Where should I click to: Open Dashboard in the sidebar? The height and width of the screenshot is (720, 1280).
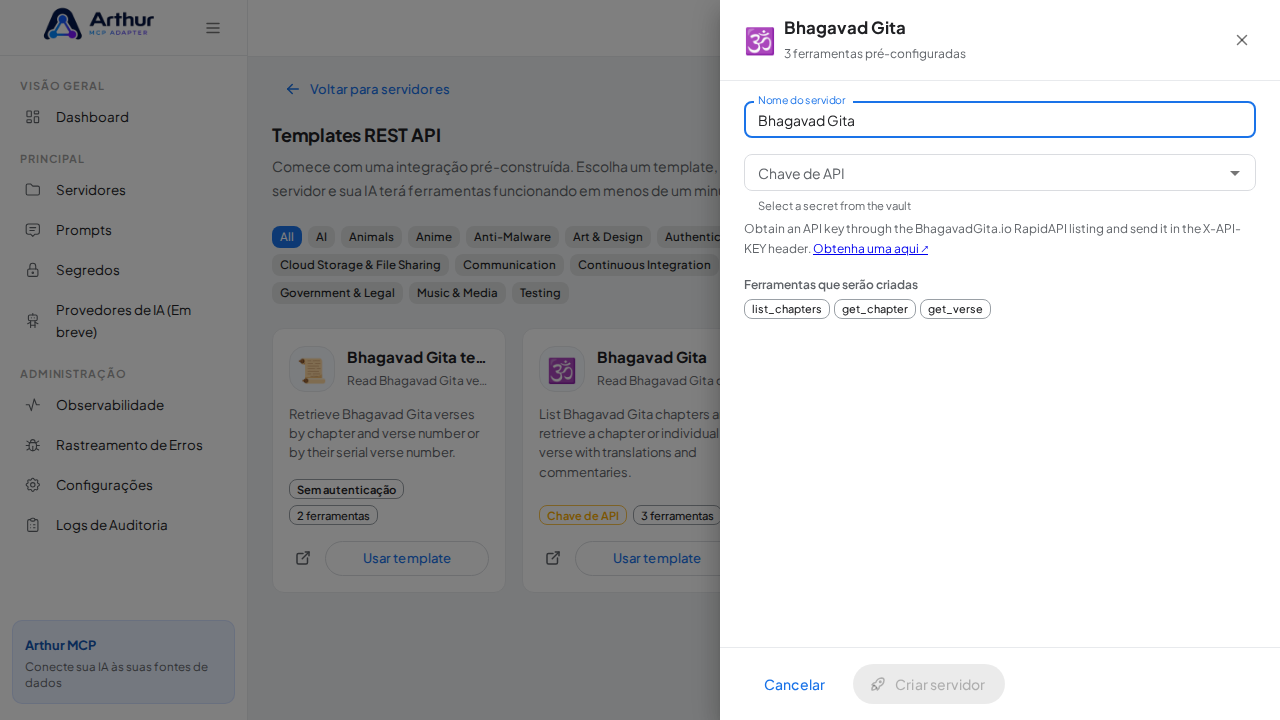pos(124,117)
